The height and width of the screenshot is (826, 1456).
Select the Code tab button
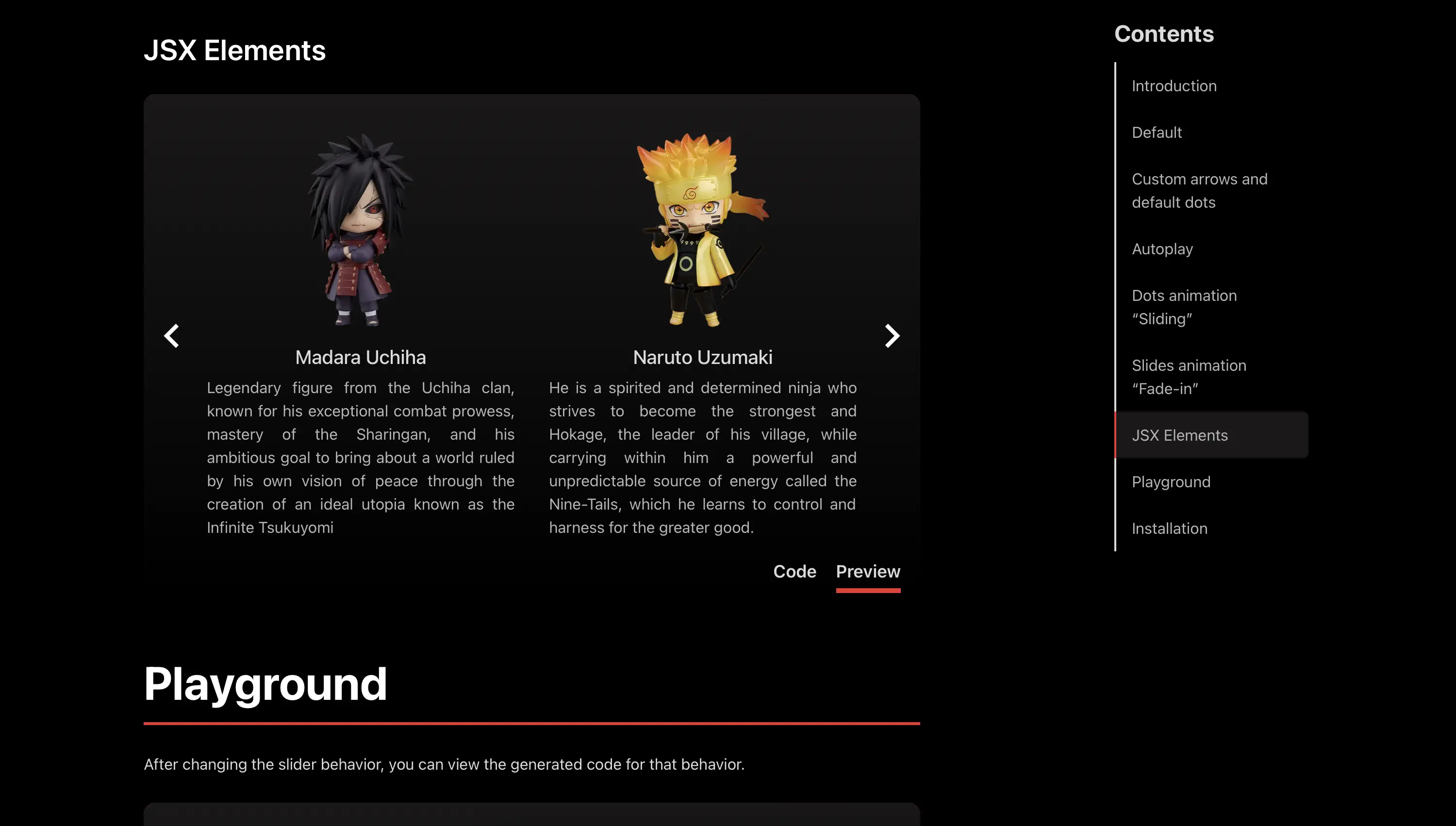pos(795,571)
